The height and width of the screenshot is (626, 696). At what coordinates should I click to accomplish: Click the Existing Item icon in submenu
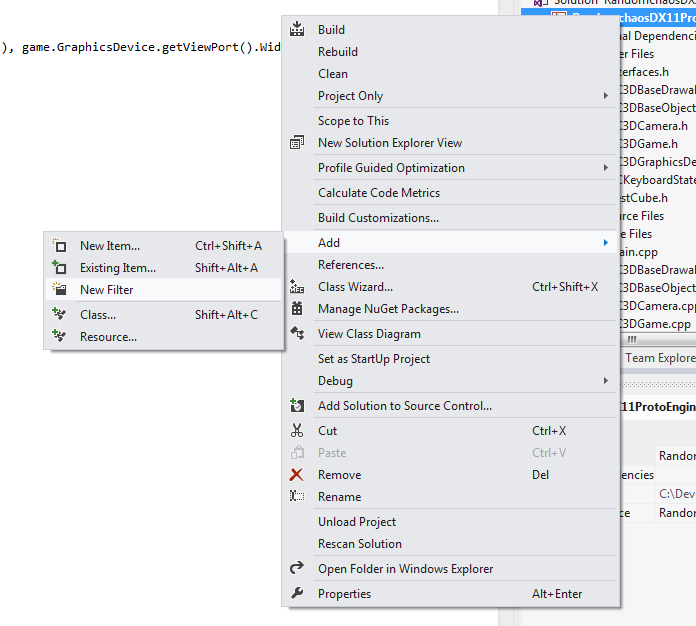tap(59, 267)
